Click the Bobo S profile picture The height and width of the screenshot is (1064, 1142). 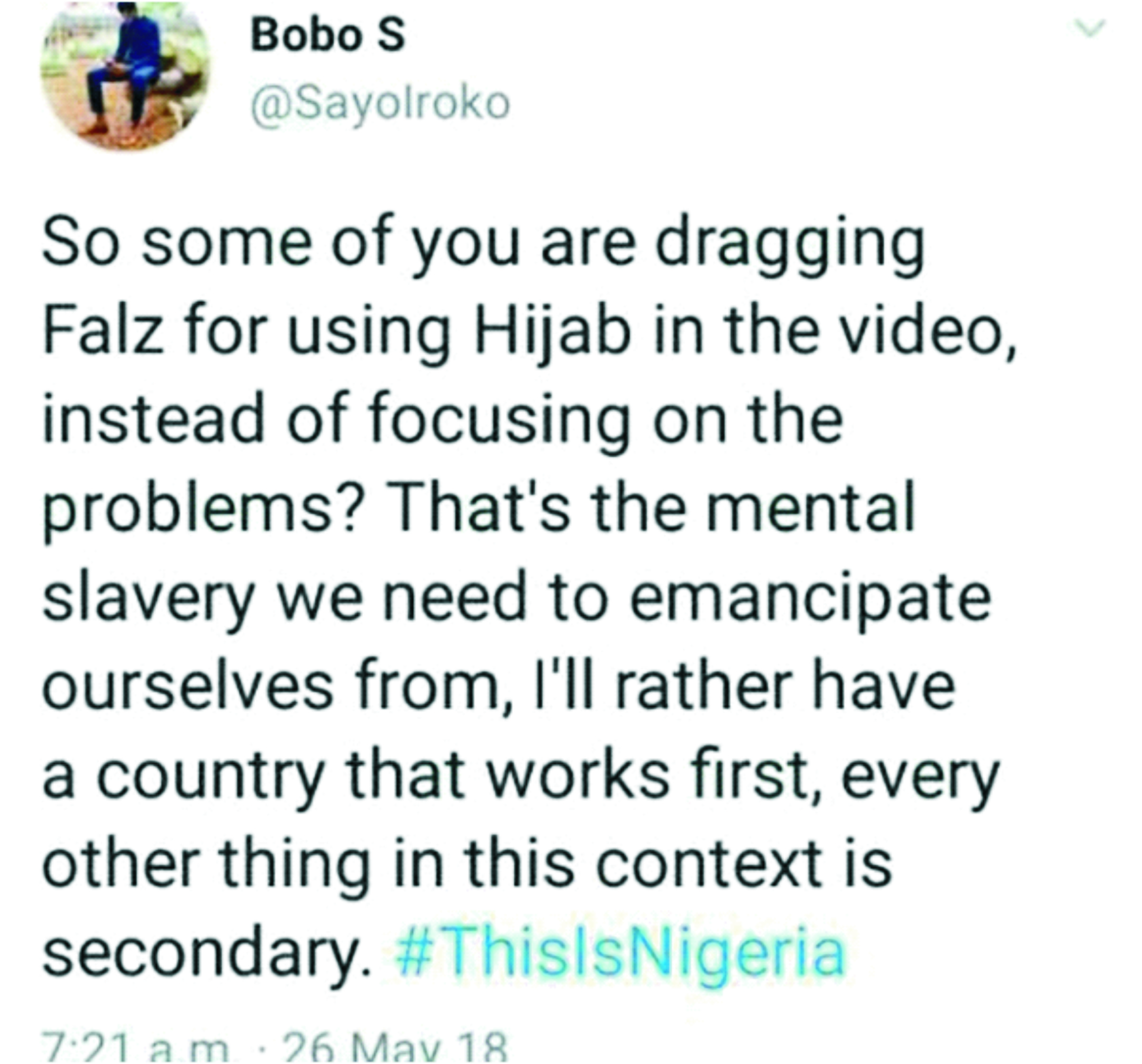[x=125, y=76]
